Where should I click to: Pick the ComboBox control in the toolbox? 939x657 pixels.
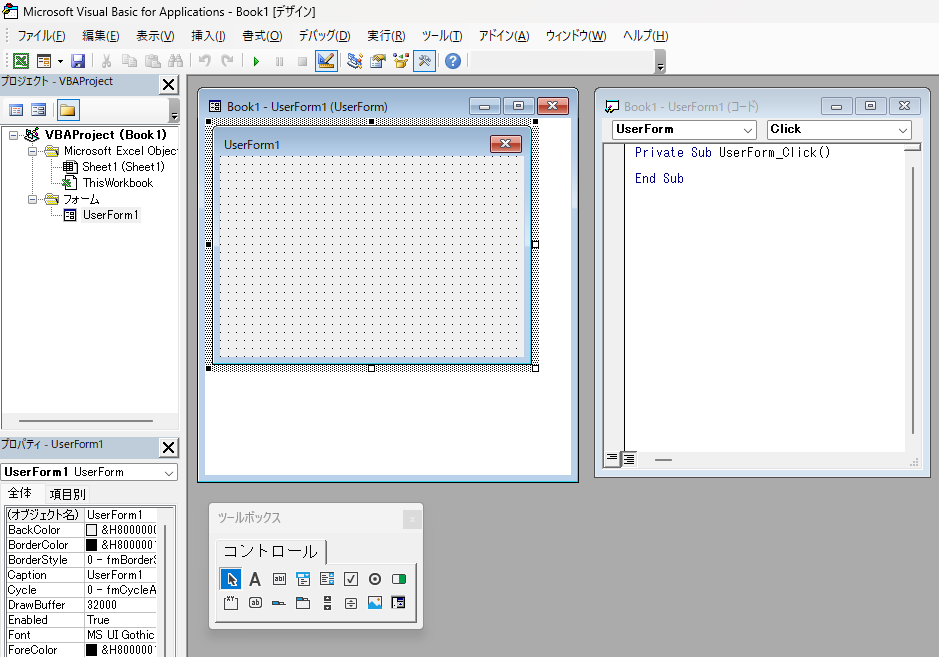click(303, 579)
